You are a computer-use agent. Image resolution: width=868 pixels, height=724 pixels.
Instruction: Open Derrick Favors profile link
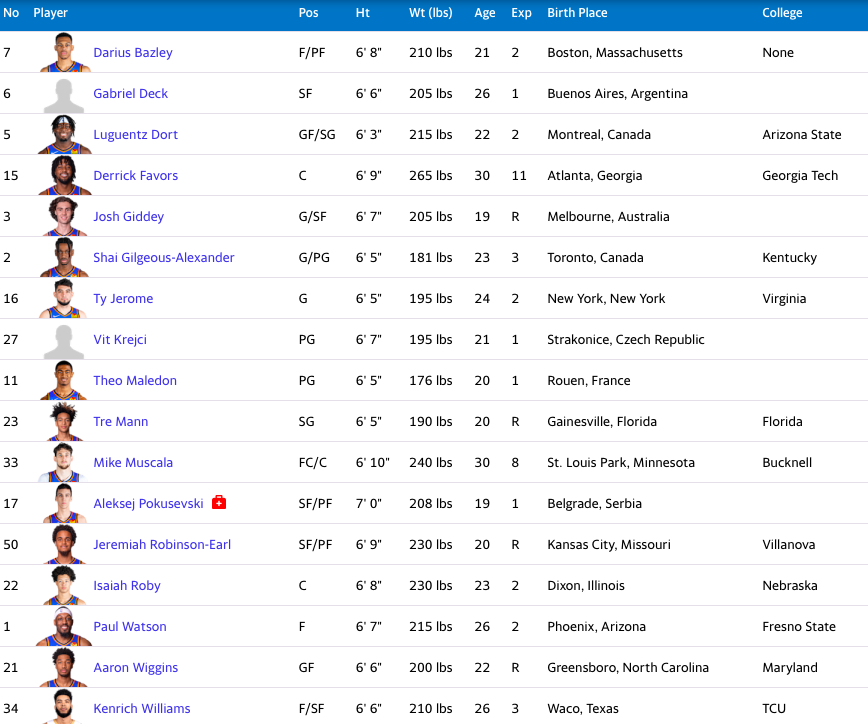136,175
